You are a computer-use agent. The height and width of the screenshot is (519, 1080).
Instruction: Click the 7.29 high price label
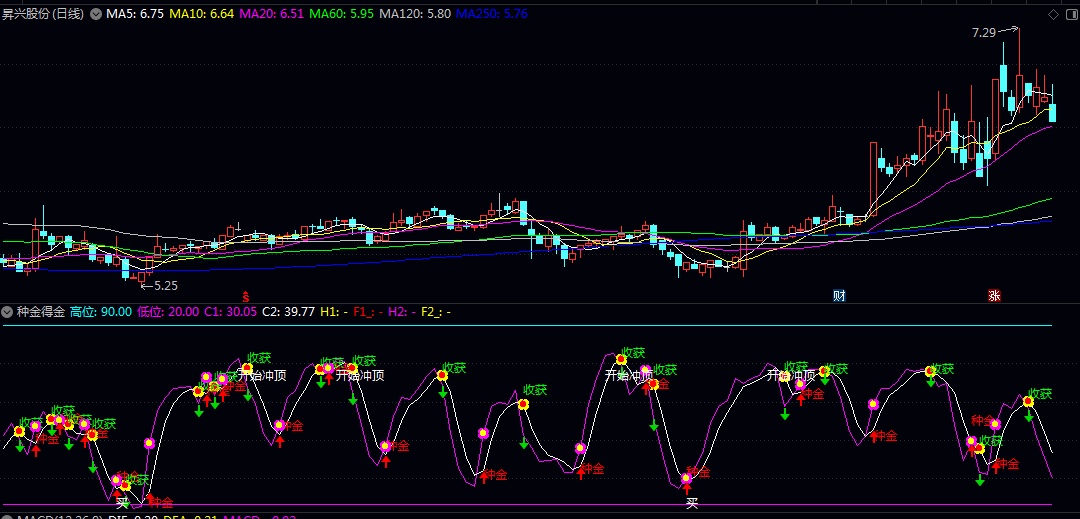[x=983, y=32]
